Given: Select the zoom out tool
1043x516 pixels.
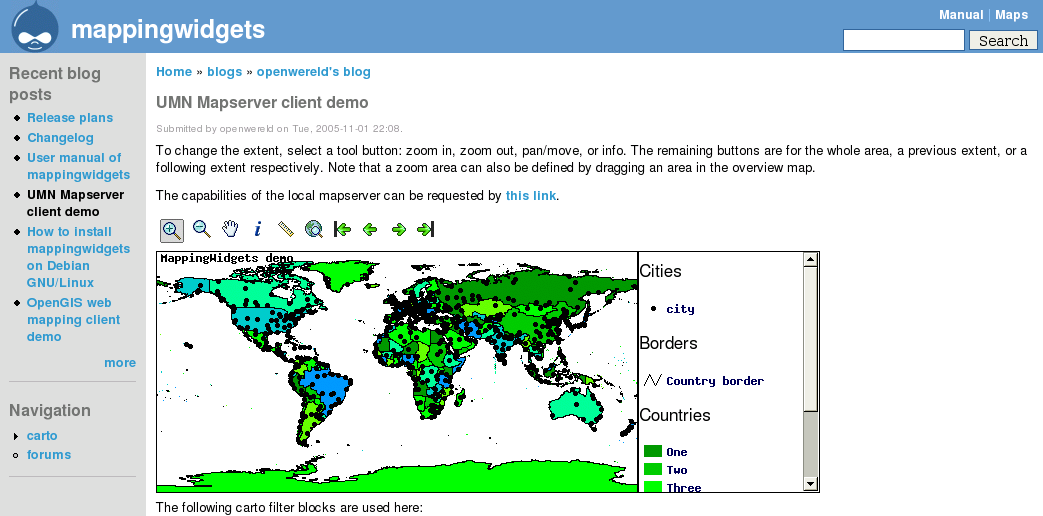Looking at the screenshot, I should 202,229.
